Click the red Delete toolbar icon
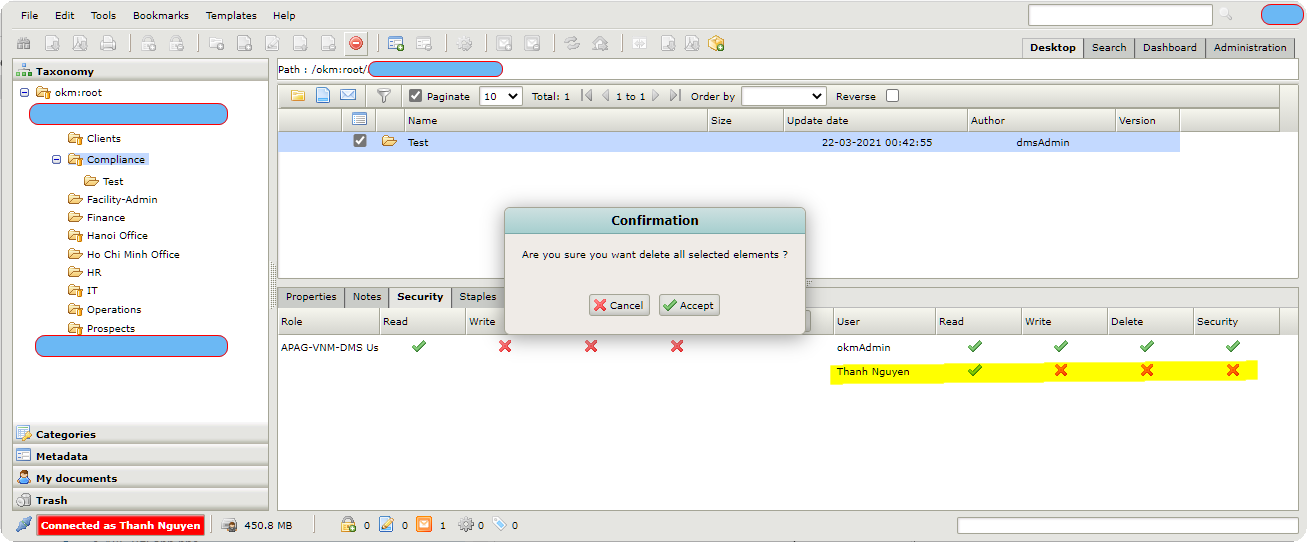This screenshot has width=1307, height=542. [x=356, y=44]
